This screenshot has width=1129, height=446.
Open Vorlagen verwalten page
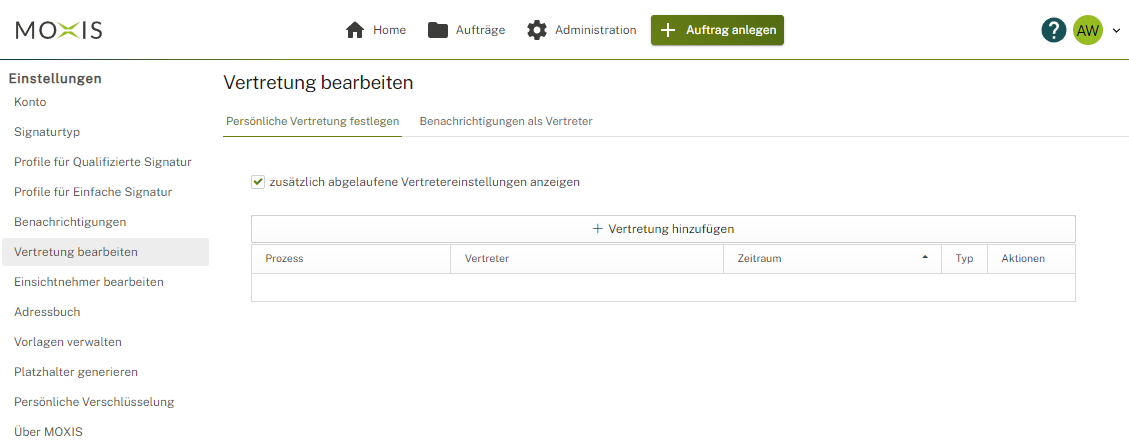68,342
